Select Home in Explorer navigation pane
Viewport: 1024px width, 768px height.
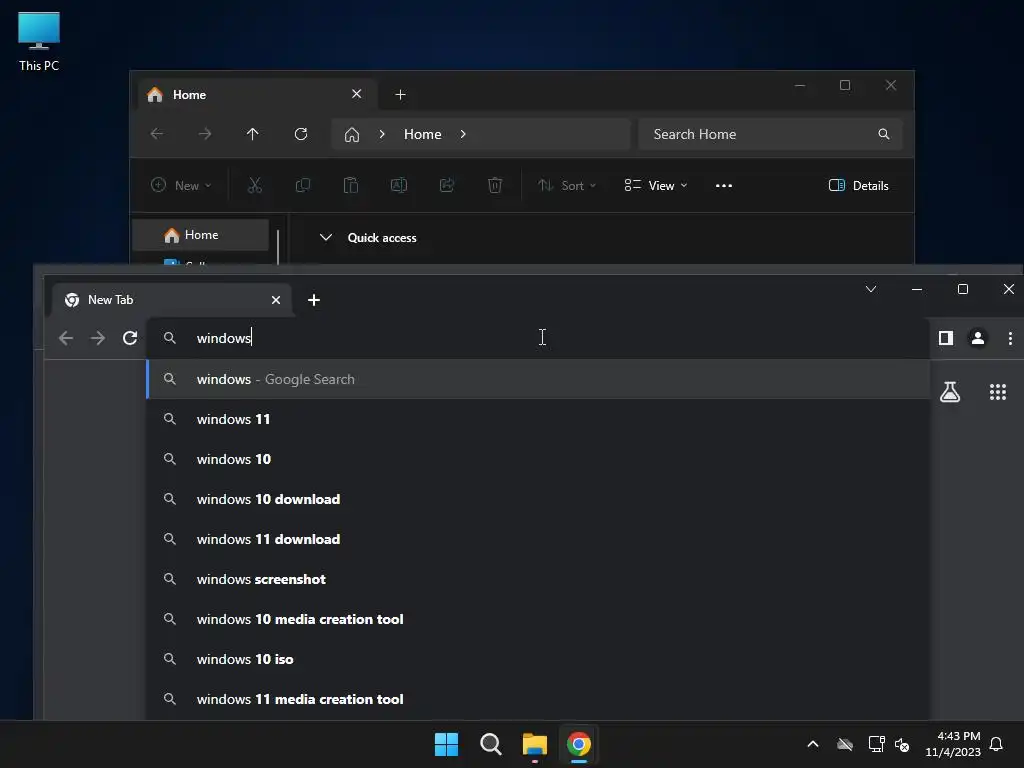click(200, 235)
